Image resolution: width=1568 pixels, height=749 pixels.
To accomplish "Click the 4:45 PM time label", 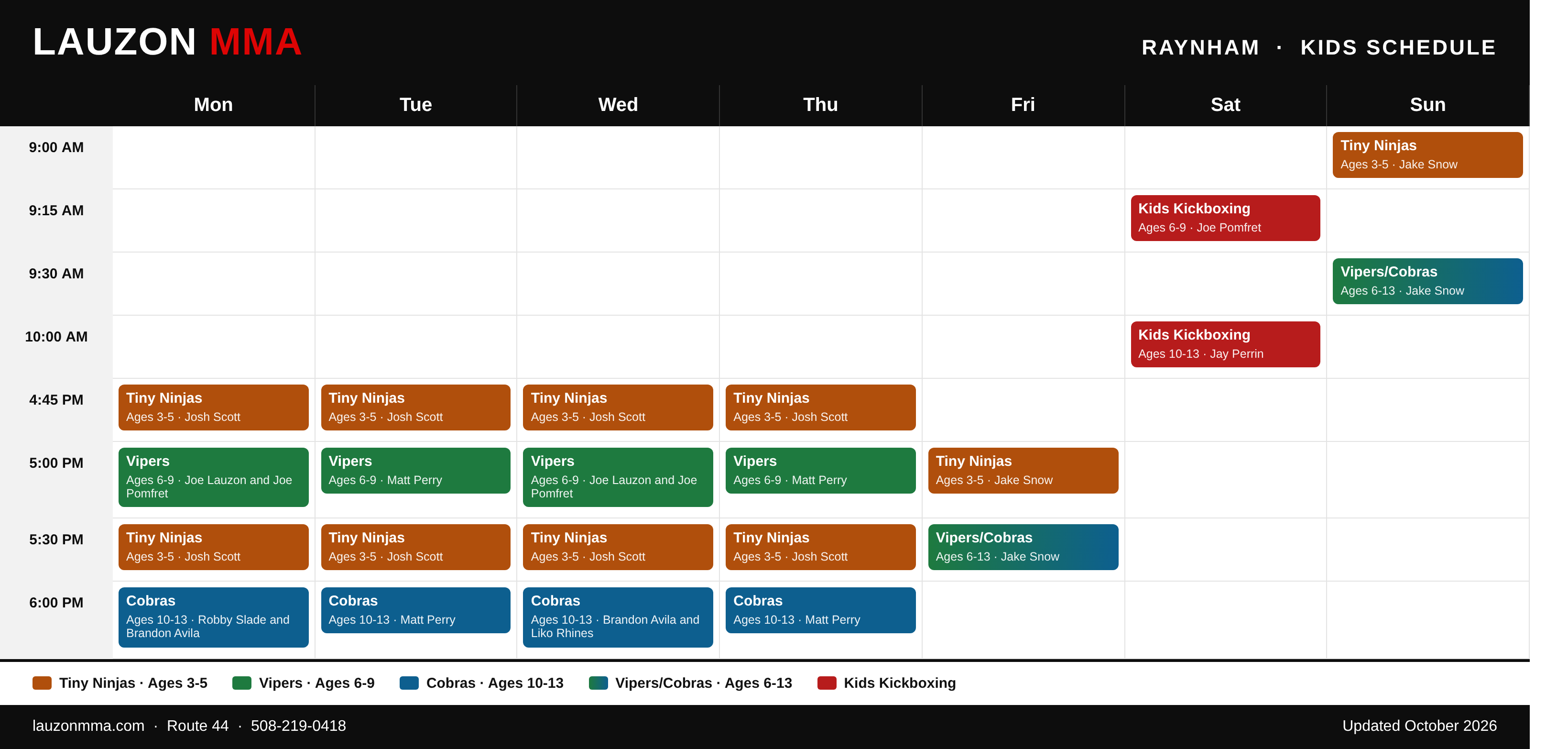I will point(56,400).
